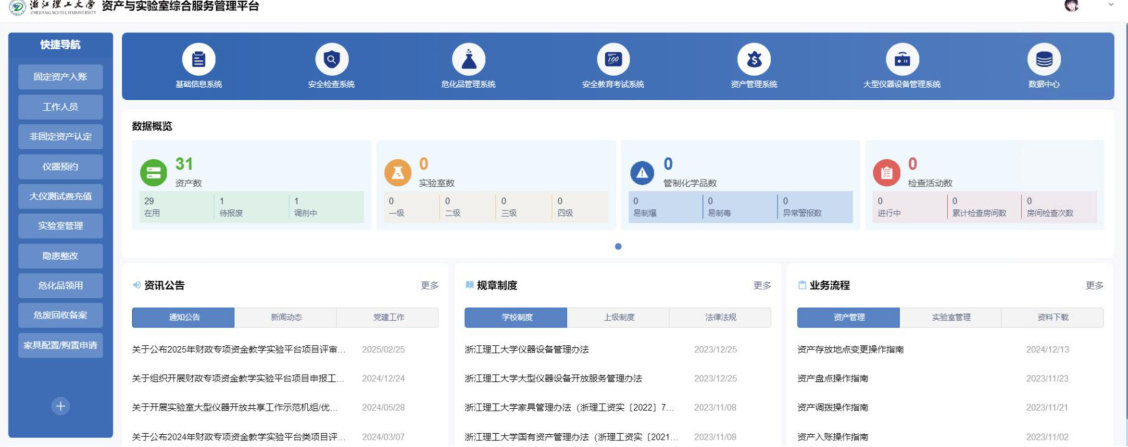This screenshot has width=1128, height=447.
Task: Switch to the 资料下载 tab
Action: pos(1052,317)
